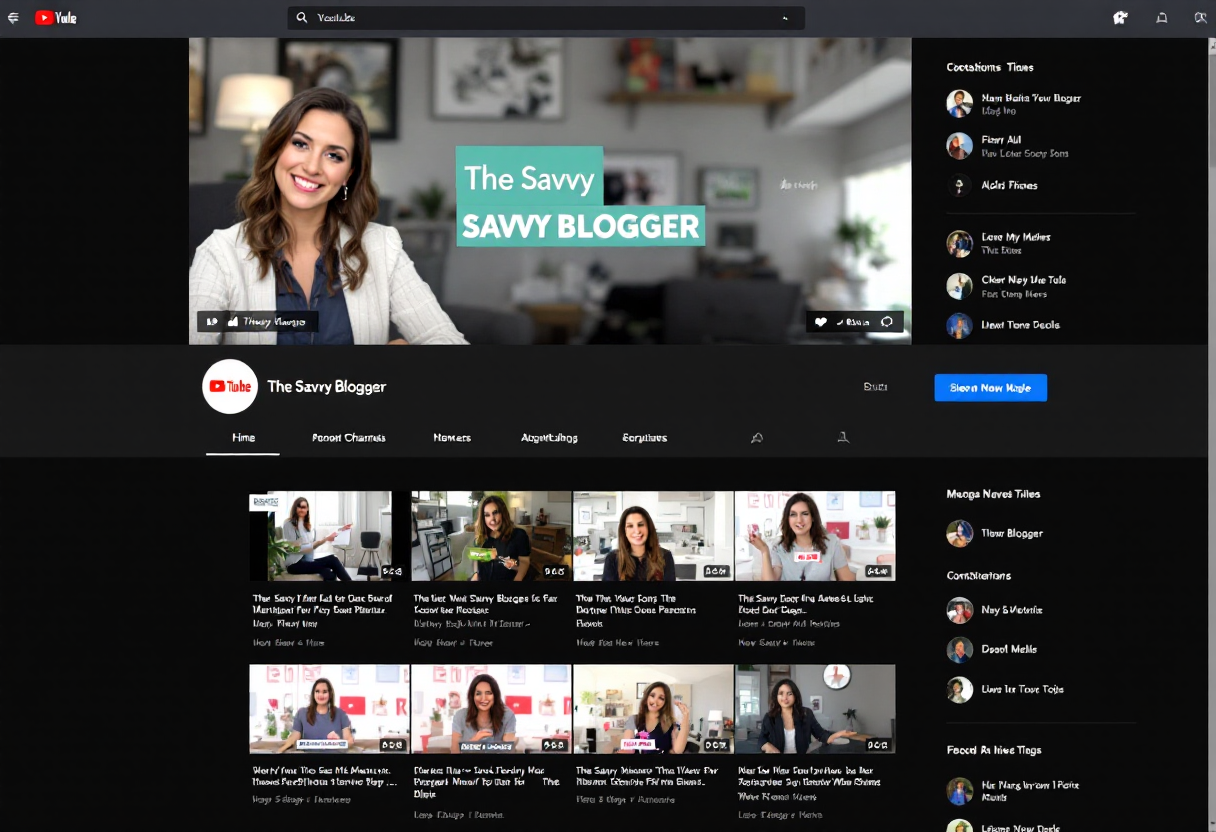Click inside the top search field
1216x832 pixels.
point(546,18)
